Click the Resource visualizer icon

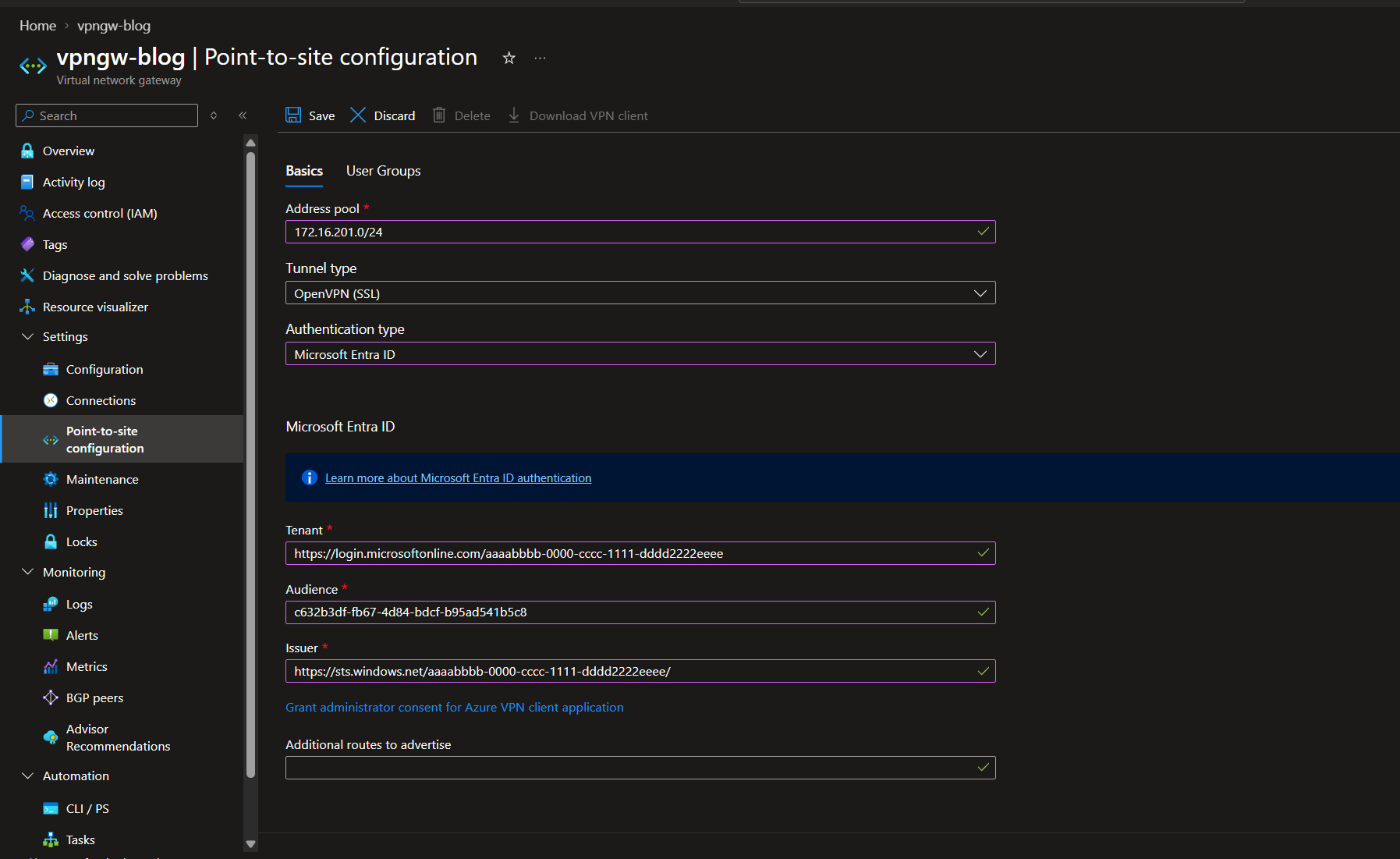27,307
